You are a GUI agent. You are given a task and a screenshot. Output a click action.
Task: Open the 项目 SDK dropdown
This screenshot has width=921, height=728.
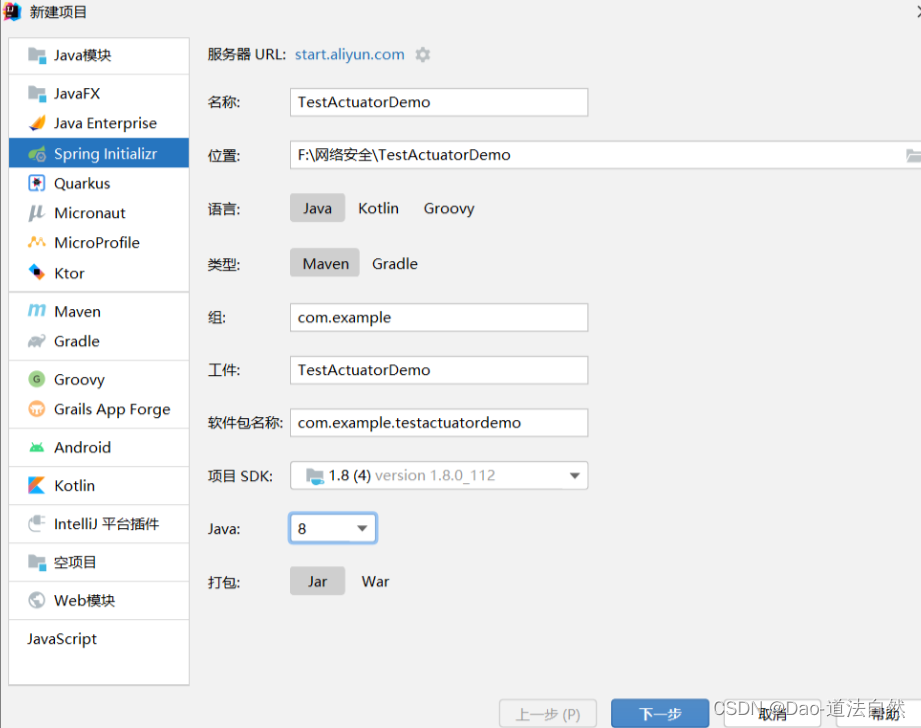(x=439, y=475)
